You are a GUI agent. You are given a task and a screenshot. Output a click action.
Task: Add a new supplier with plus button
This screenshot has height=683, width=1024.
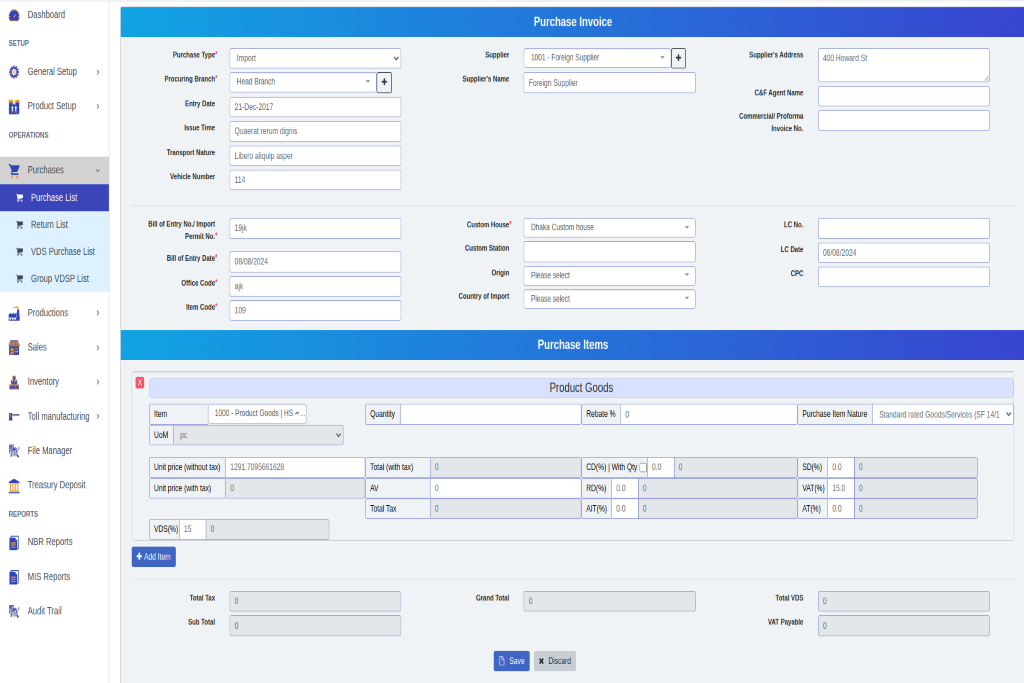pos(679,58)
